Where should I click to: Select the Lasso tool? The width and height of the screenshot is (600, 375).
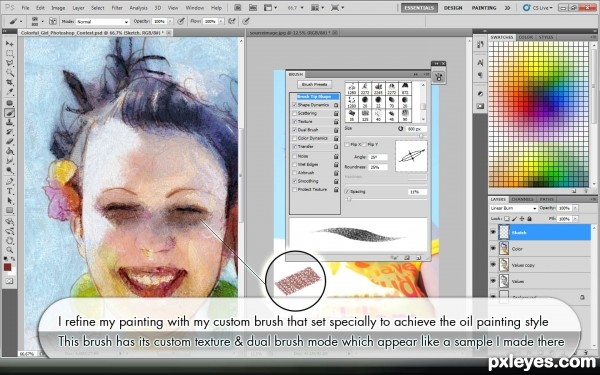(10, 63)
